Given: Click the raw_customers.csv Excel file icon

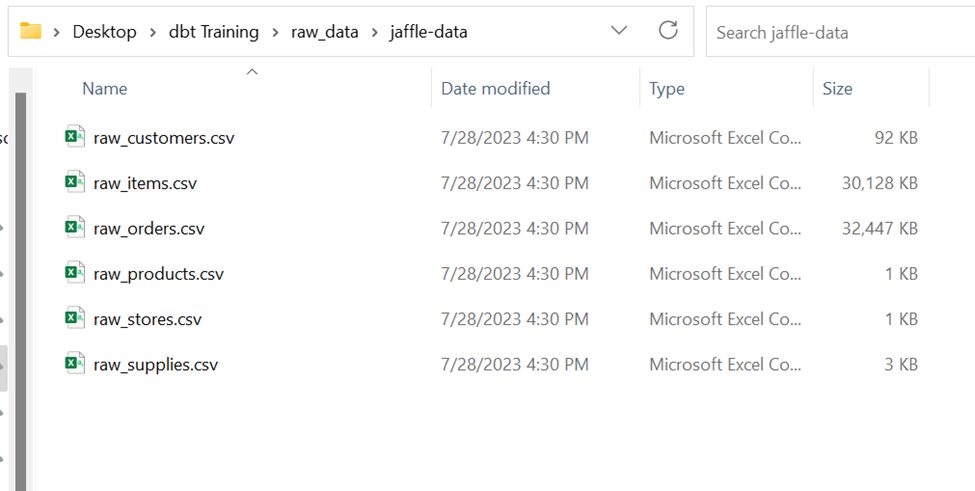Looking at the screenshot, I should click(x=75, y=137).
